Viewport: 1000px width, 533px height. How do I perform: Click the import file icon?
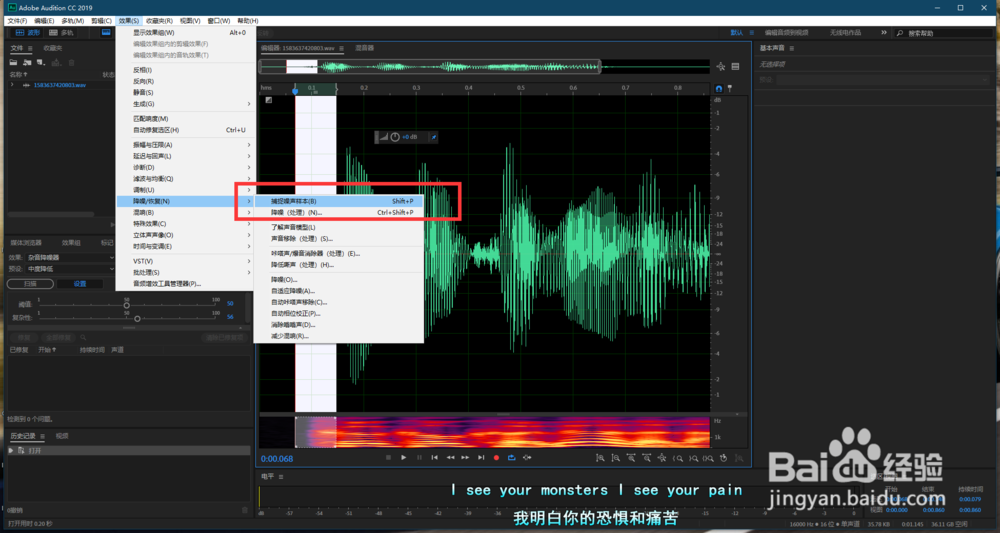coord(27,62)
